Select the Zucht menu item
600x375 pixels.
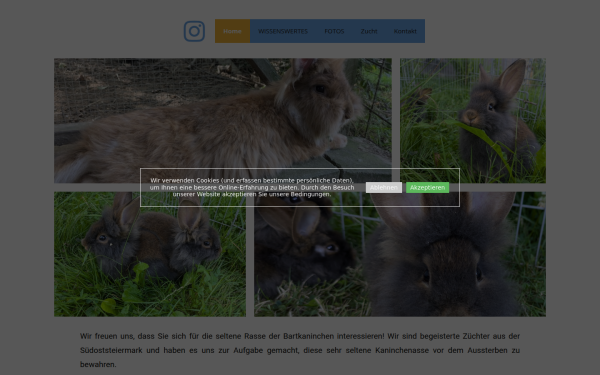[369, 31]
